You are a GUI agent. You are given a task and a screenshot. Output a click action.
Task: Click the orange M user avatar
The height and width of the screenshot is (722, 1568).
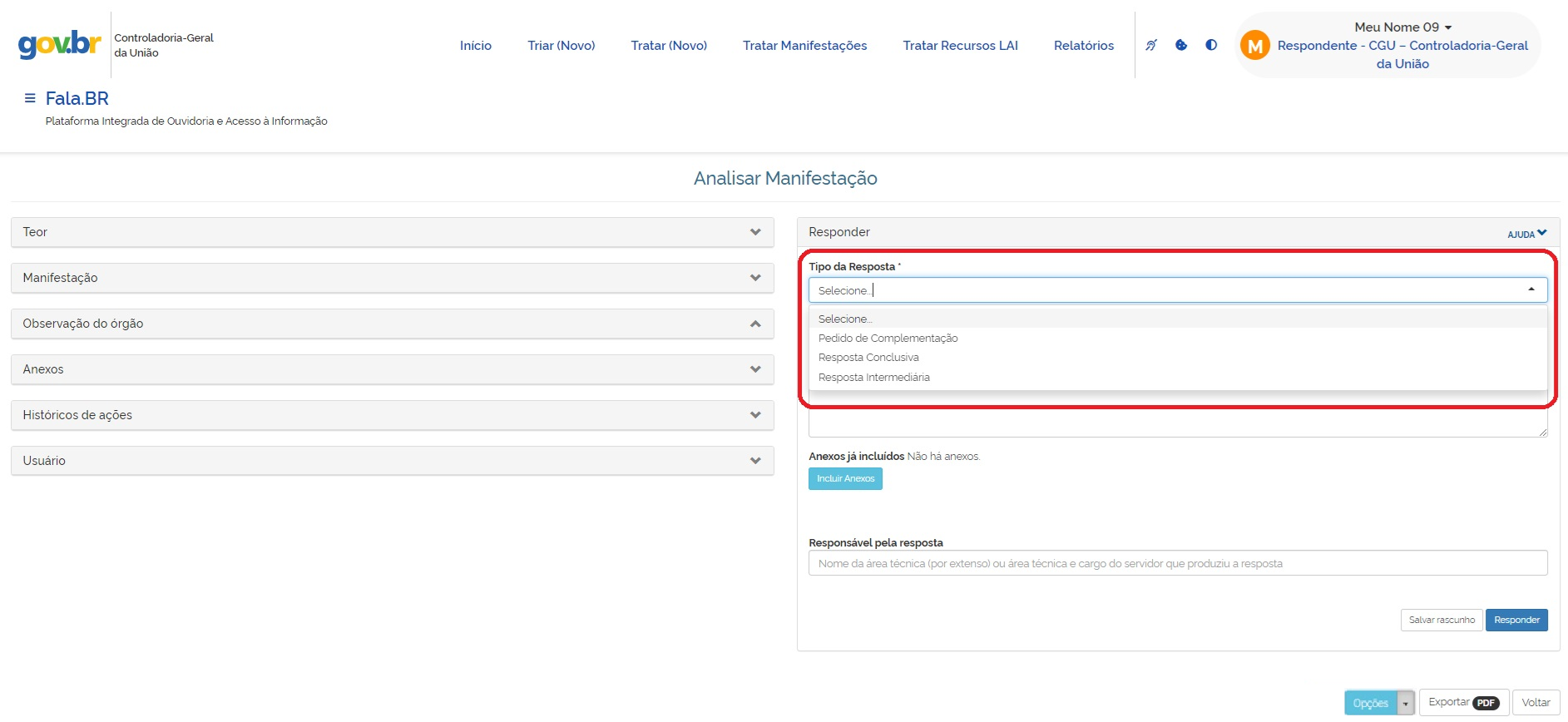pos(1254,46)
